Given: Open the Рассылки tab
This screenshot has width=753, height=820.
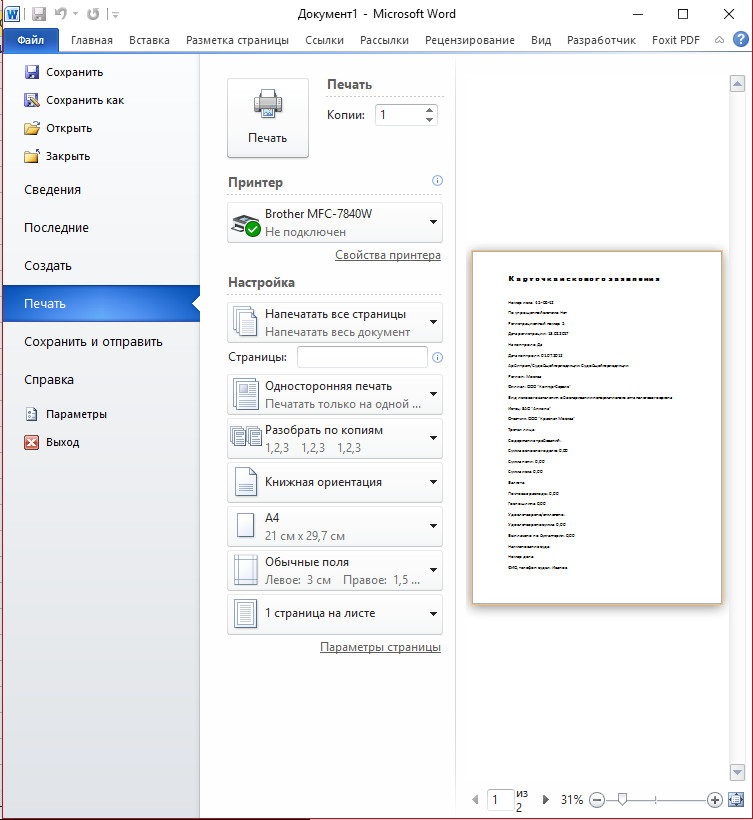Looking at the screenshot, I should click(384, 40).
